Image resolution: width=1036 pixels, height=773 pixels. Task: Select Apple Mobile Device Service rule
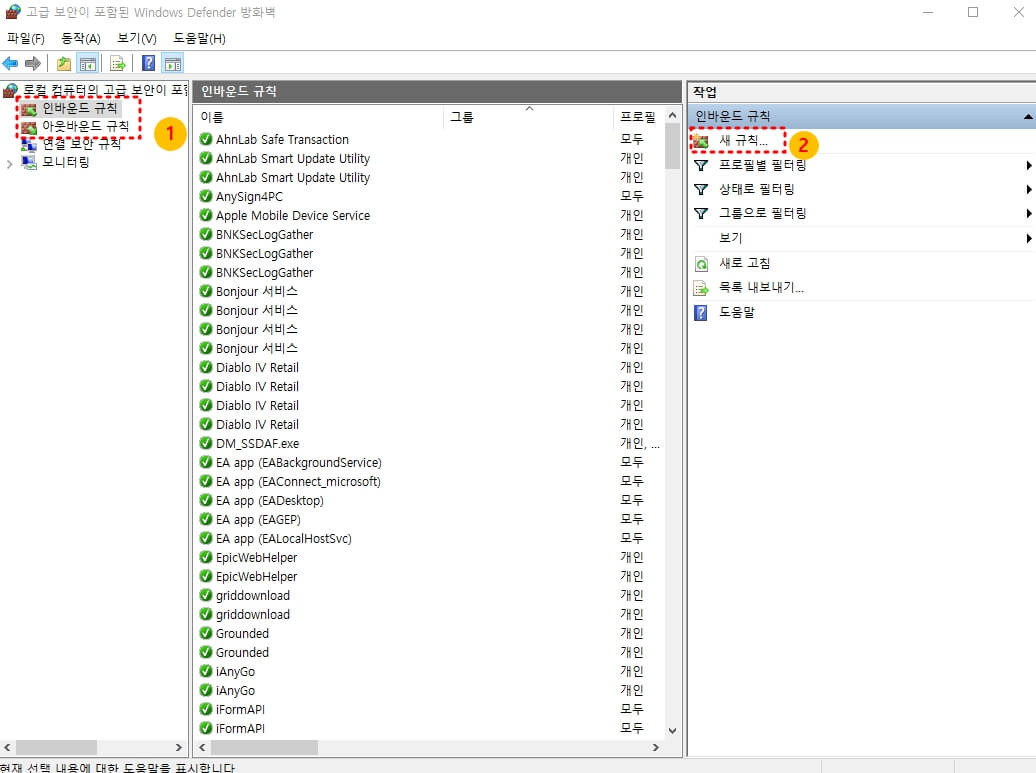[293, 215]
